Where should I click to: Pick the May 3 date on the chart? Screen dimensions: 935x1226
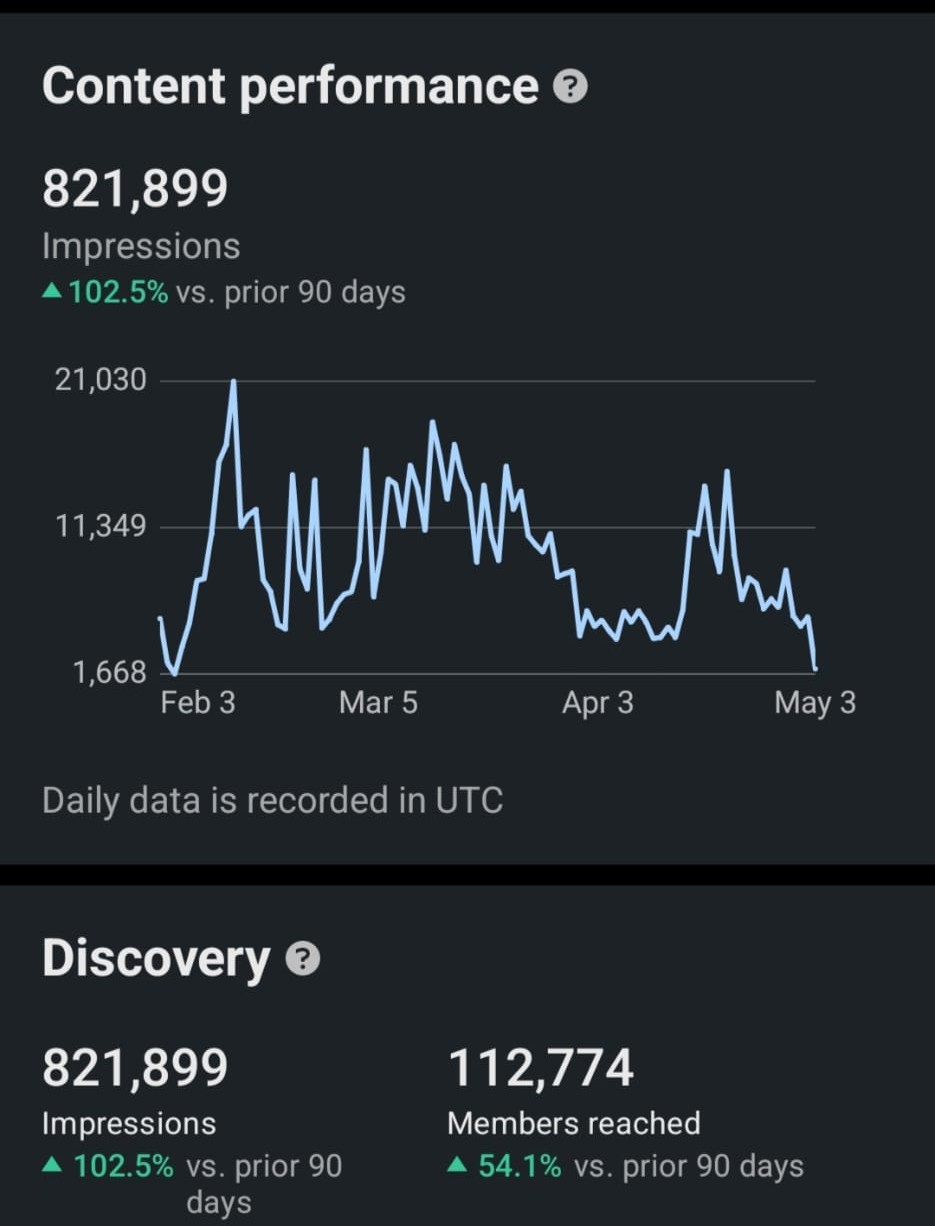click(x=815, y=703)
